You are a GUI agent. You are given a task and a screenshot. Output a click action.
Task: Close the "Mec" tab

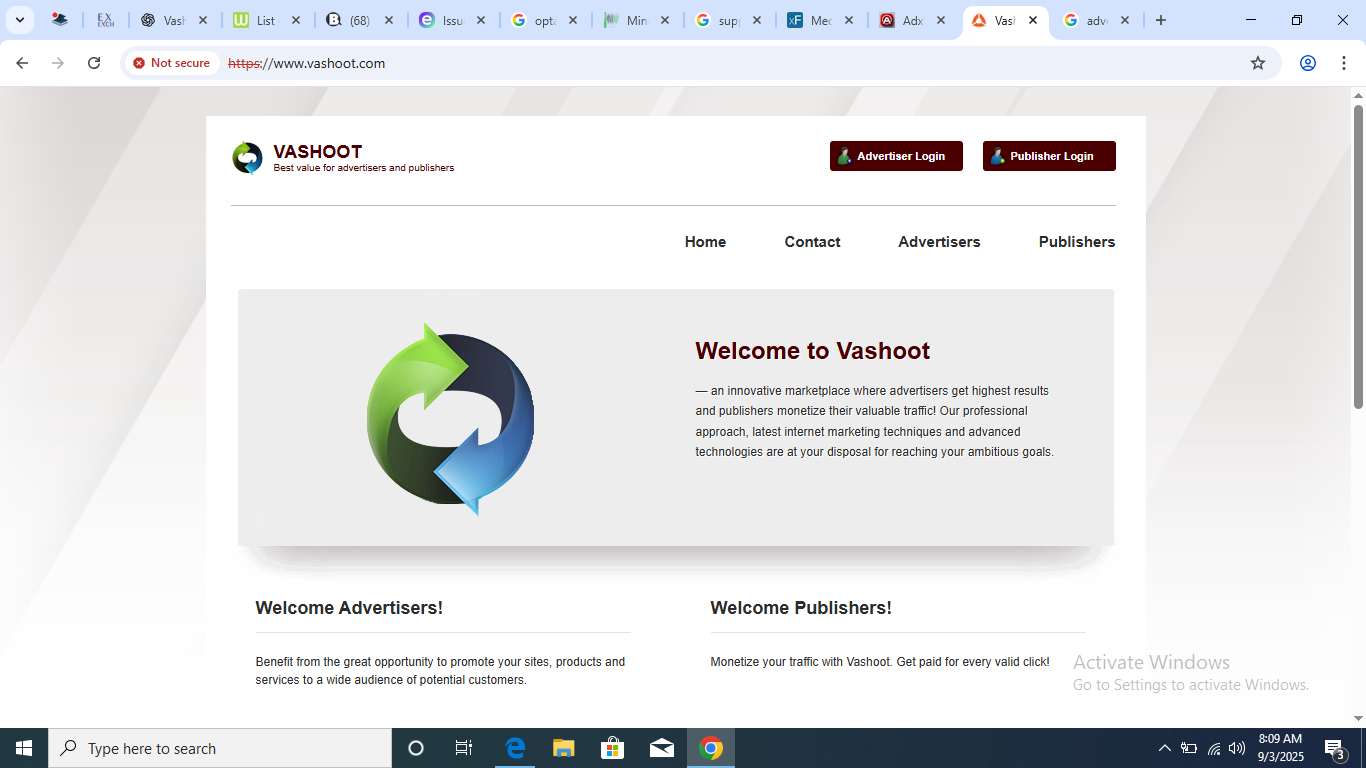pos(849,20)
